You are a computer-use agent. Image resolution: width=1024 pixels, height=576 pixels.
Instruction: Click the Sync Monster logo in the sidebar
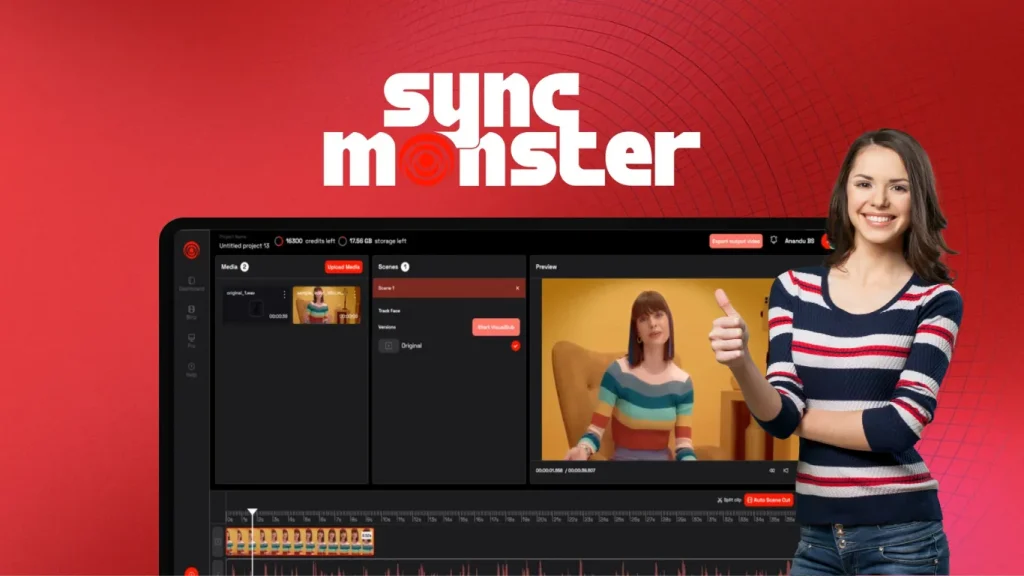tap(191, 249)
